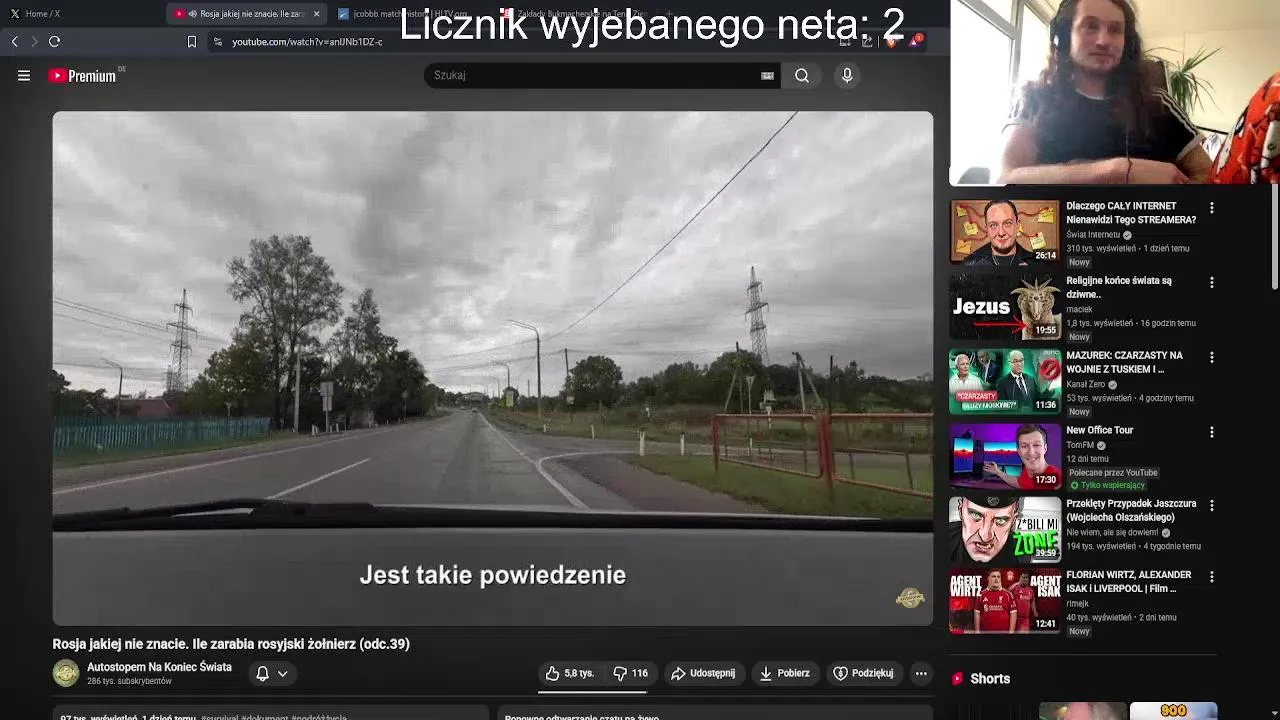
Task: Open the MAZUREK: CZARZASTY NA WOJNIE thumbnail
Action: pyautogui.click(x=1004, y=381)
